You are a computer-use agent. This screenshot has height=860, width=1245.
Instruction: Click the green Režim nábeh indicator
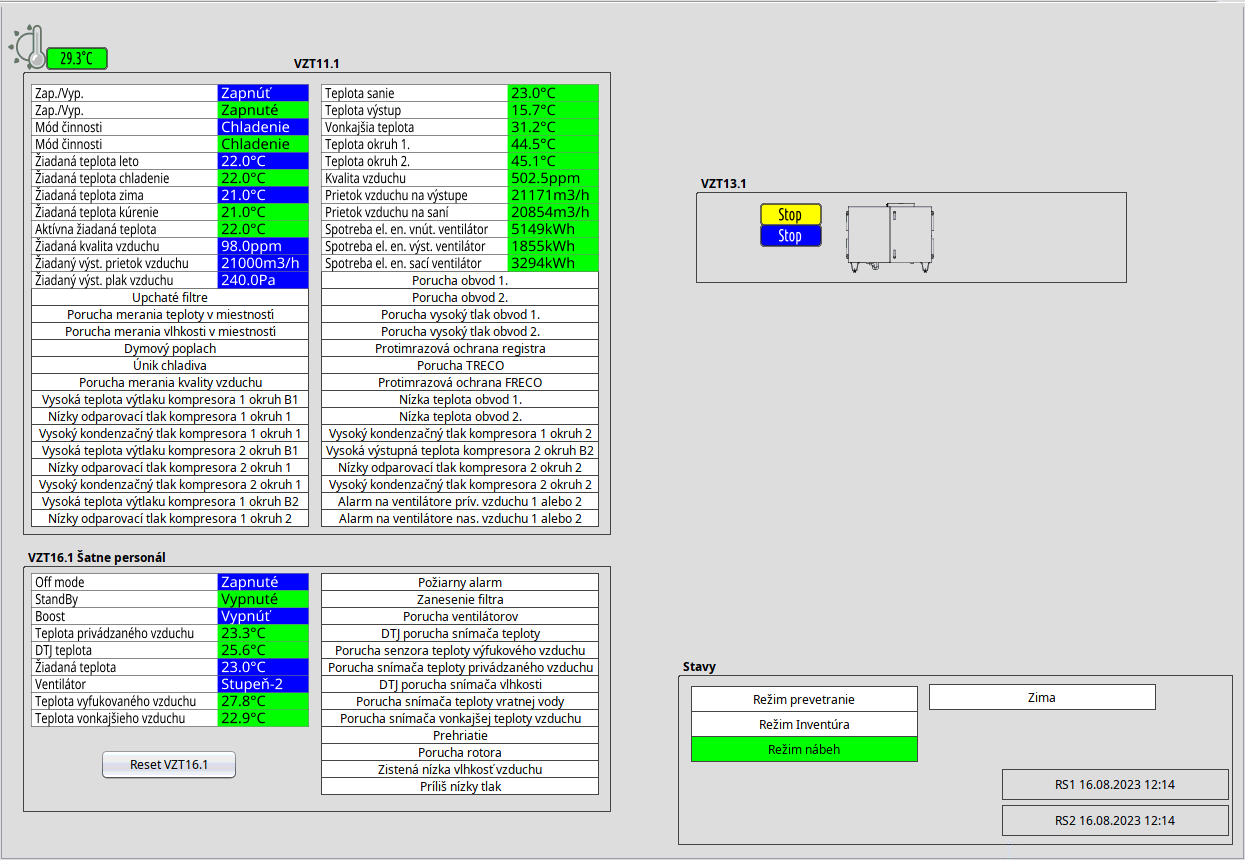click(803, 749)
